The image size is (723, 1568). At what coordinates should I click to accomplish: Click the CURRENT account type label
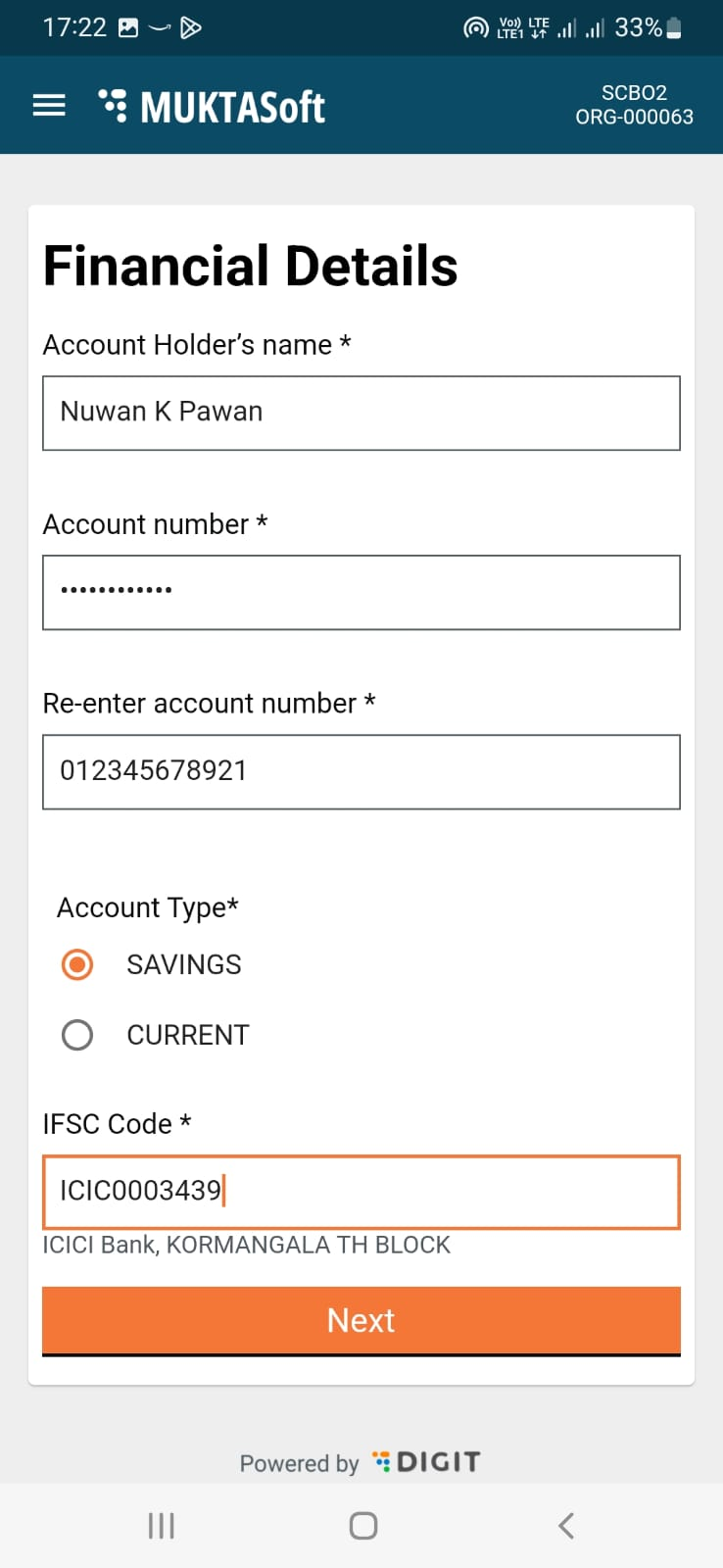pos(188,1035)
